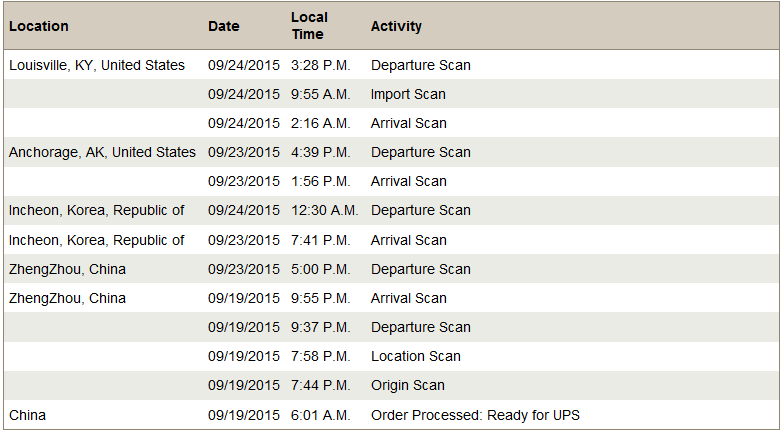Click the Location column header

[x=39, y=26]
